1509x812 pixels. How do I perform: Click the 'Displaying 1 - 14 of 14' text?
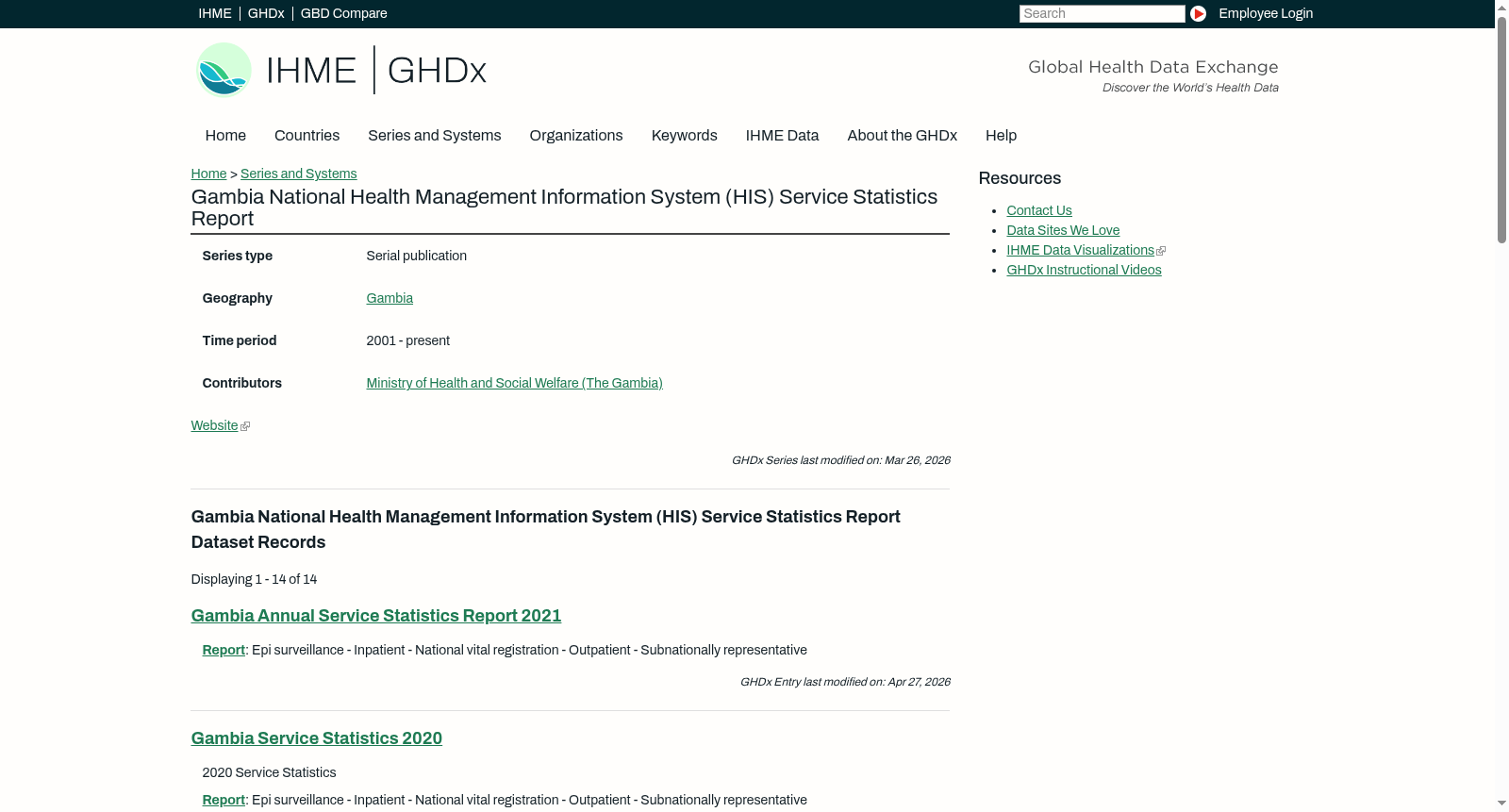pyautogui.click(x=254, y=579)
